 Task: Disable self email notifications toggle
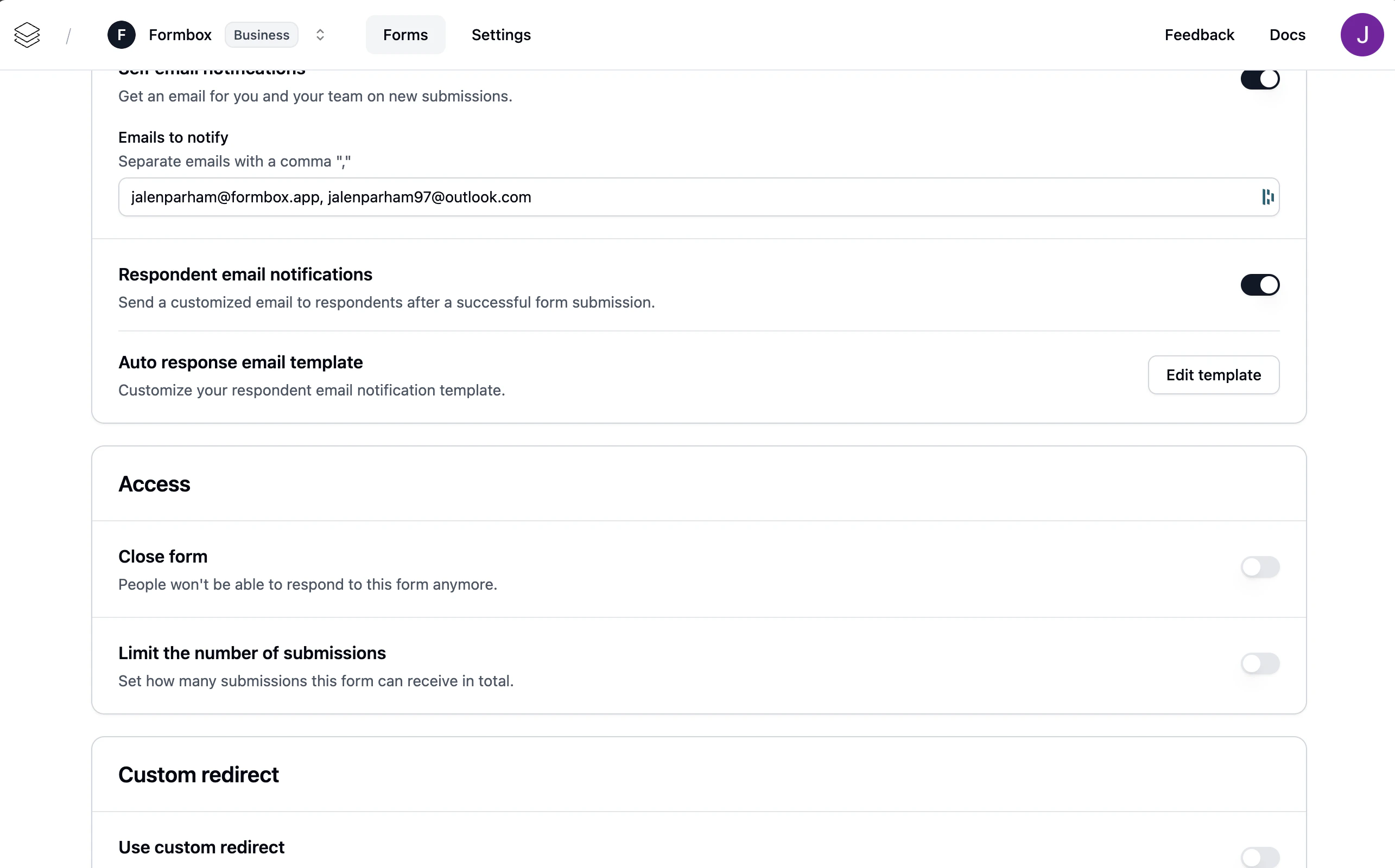tap(1259, 79)
